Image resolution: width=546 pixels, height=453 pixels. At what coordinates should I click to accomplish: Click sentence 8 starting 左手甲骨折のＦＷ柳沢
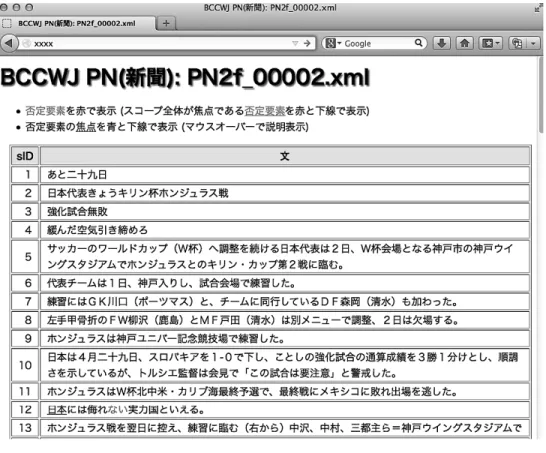[253, 320]
